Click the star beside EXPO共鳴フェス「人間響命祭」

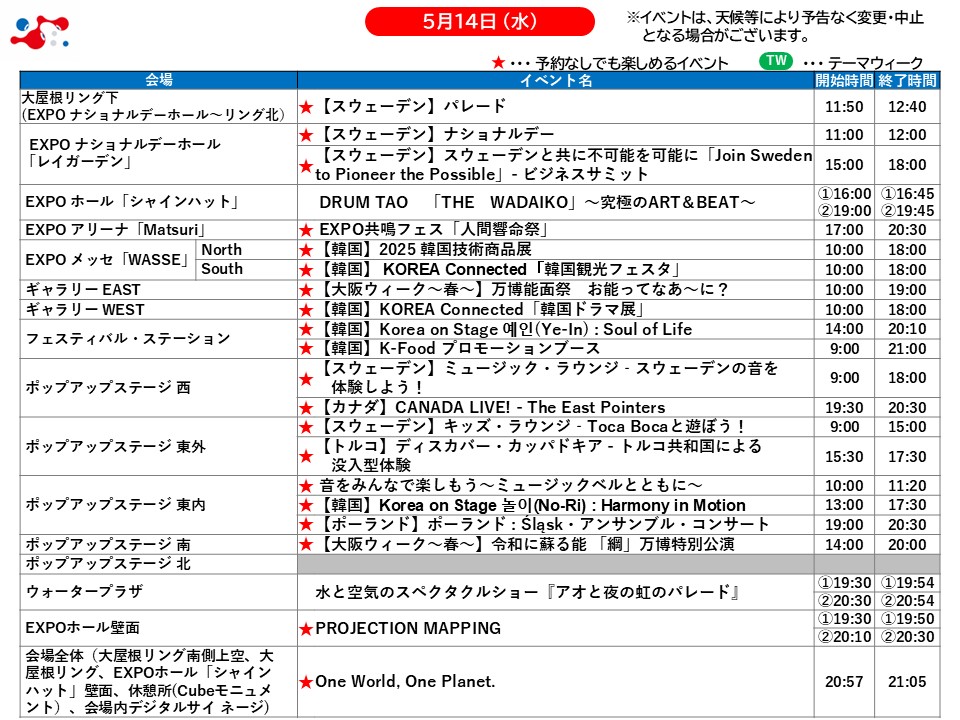click(307, 230)
